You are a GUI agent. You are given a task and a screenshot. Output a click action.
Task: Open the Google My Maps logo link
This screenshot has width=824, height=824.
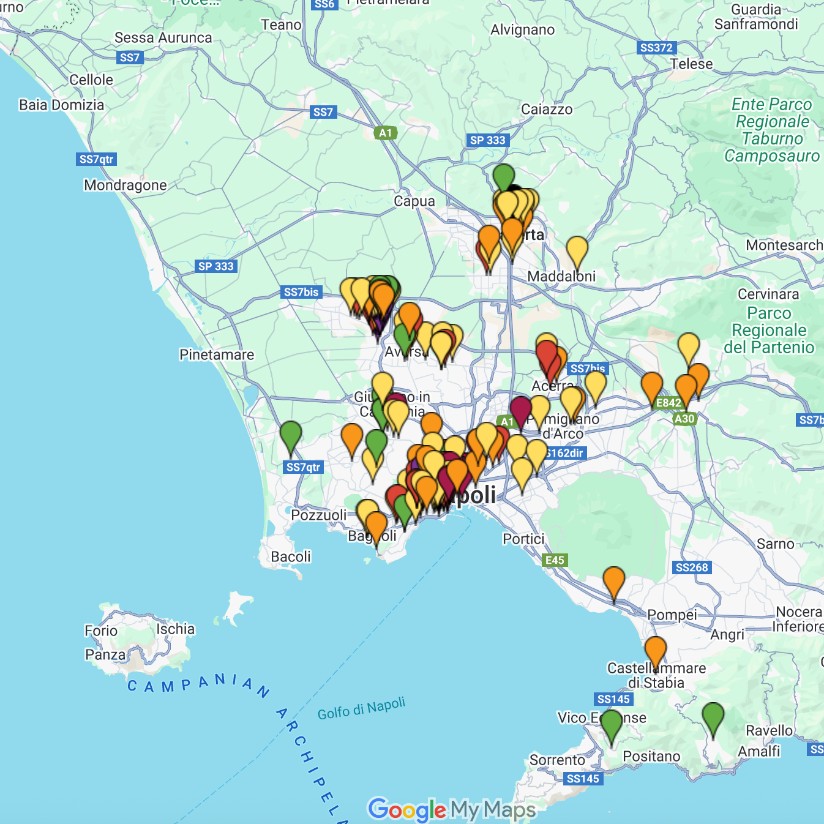point(451,809)
